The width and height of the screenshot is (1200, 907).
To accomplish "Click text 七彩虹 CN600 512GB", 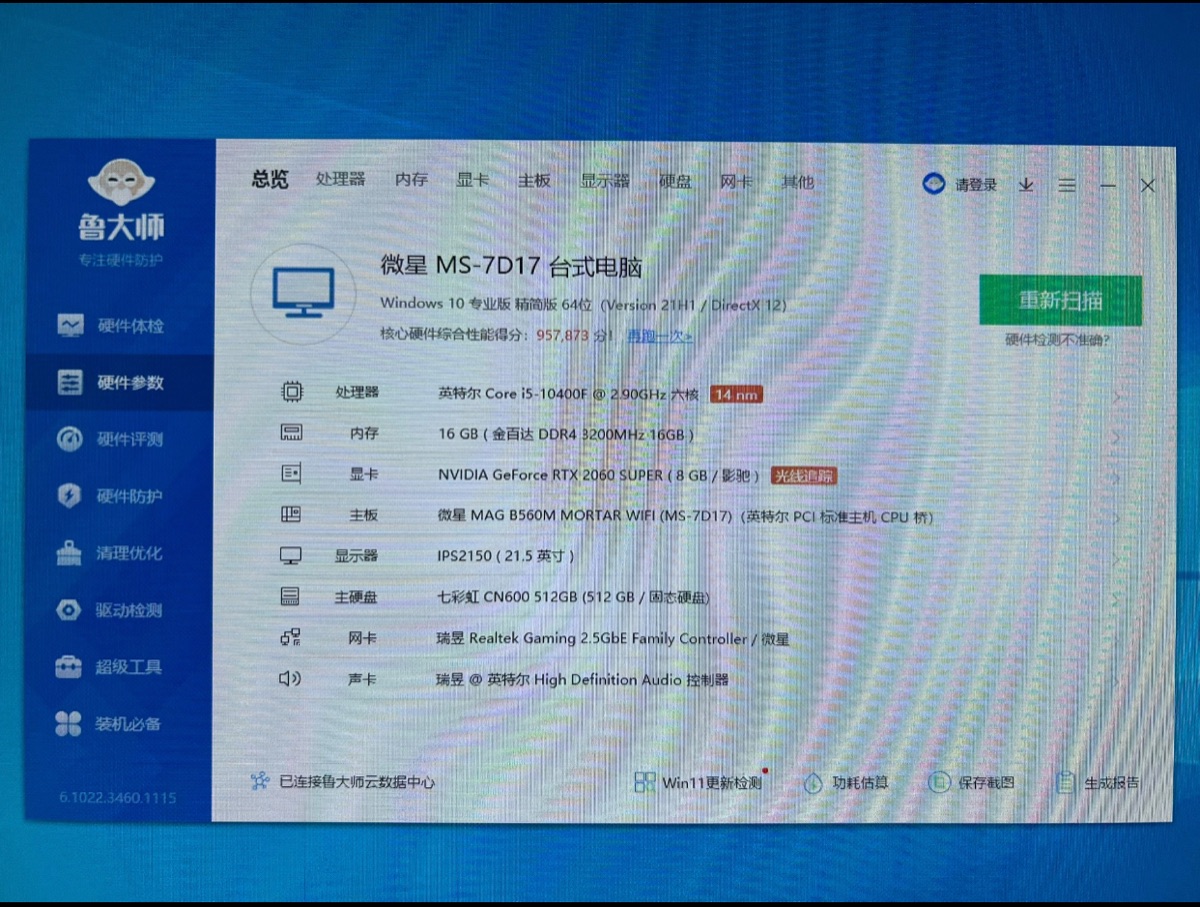I will pos(508,598).
